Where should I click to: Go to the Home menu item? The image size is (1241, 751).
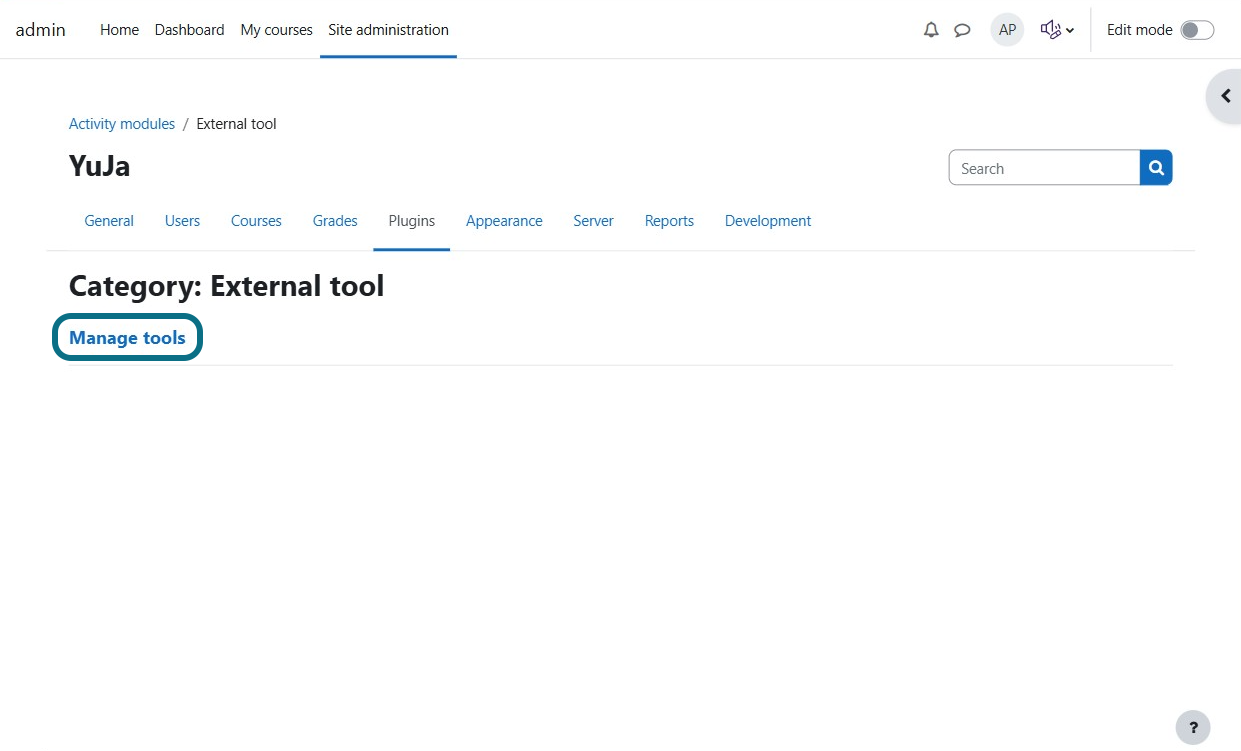click(x=119, y=30)
